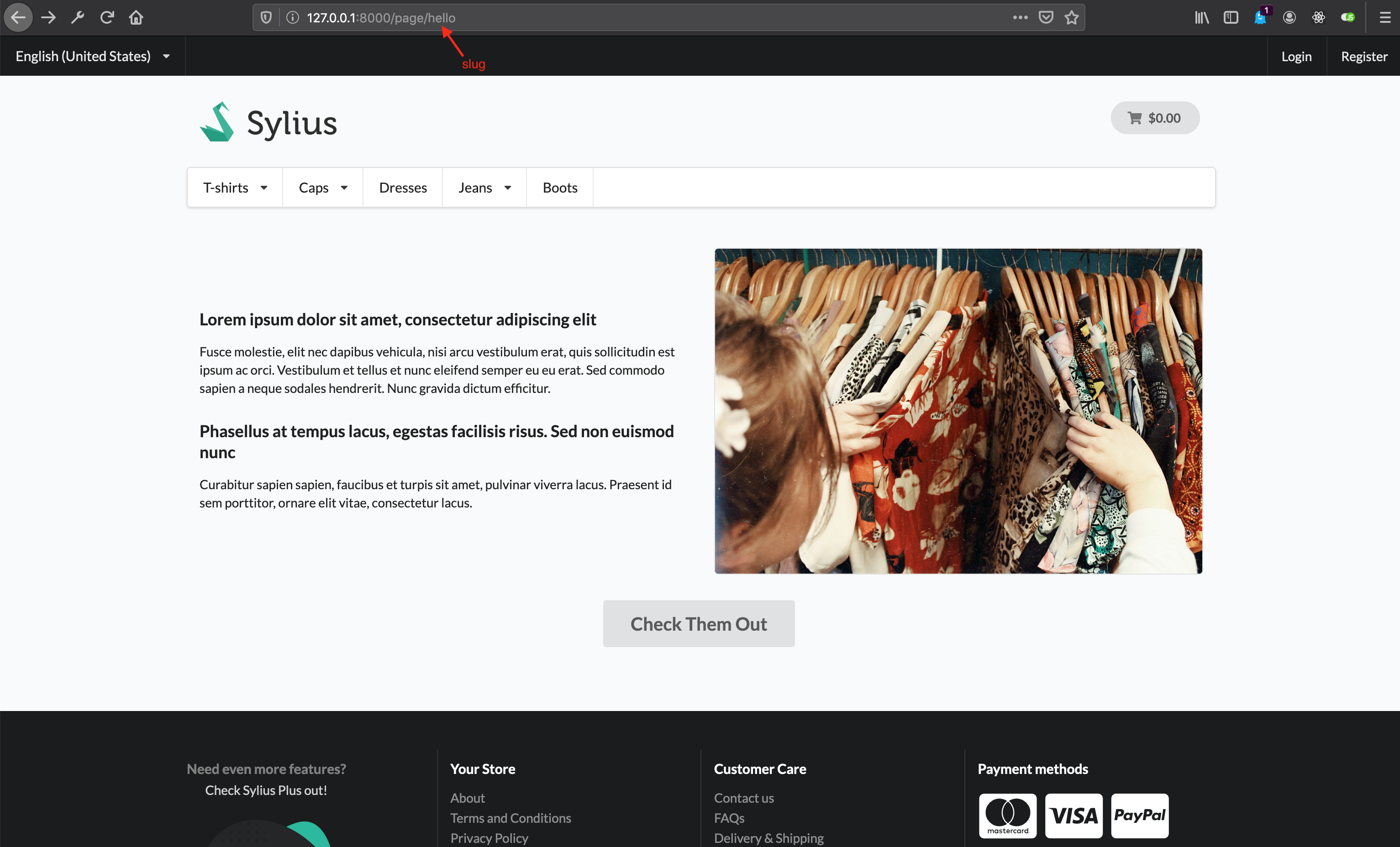Click the 'Curabitur sapien sapien' paragraph text
The width and height of the screenshot is (1400, 847).
pyautogui.click(x=435, y=494)
